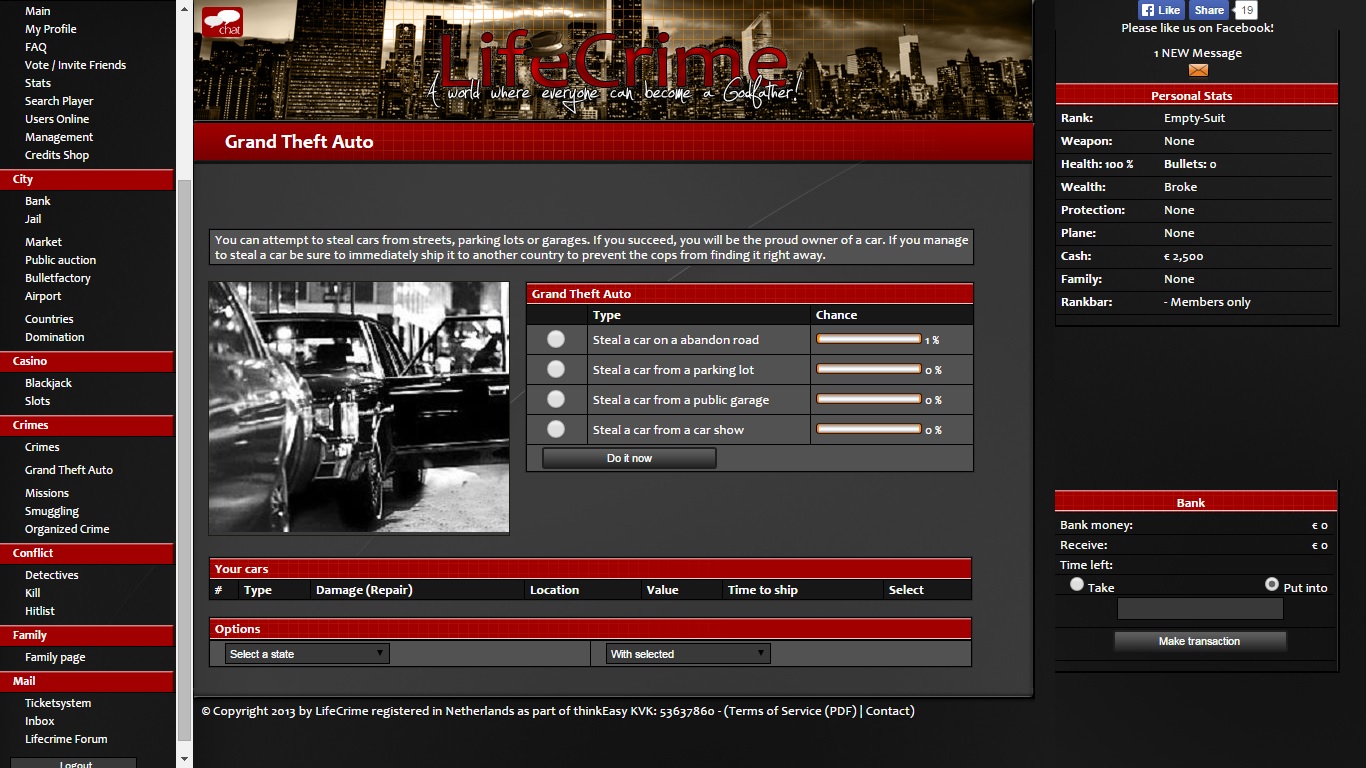Open the Hitlist

[x=40, y=611]
